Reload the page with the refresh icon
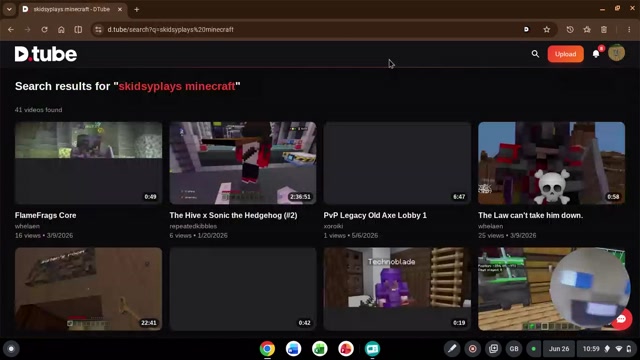Viewport: 640px width, 360px height. 44,29
